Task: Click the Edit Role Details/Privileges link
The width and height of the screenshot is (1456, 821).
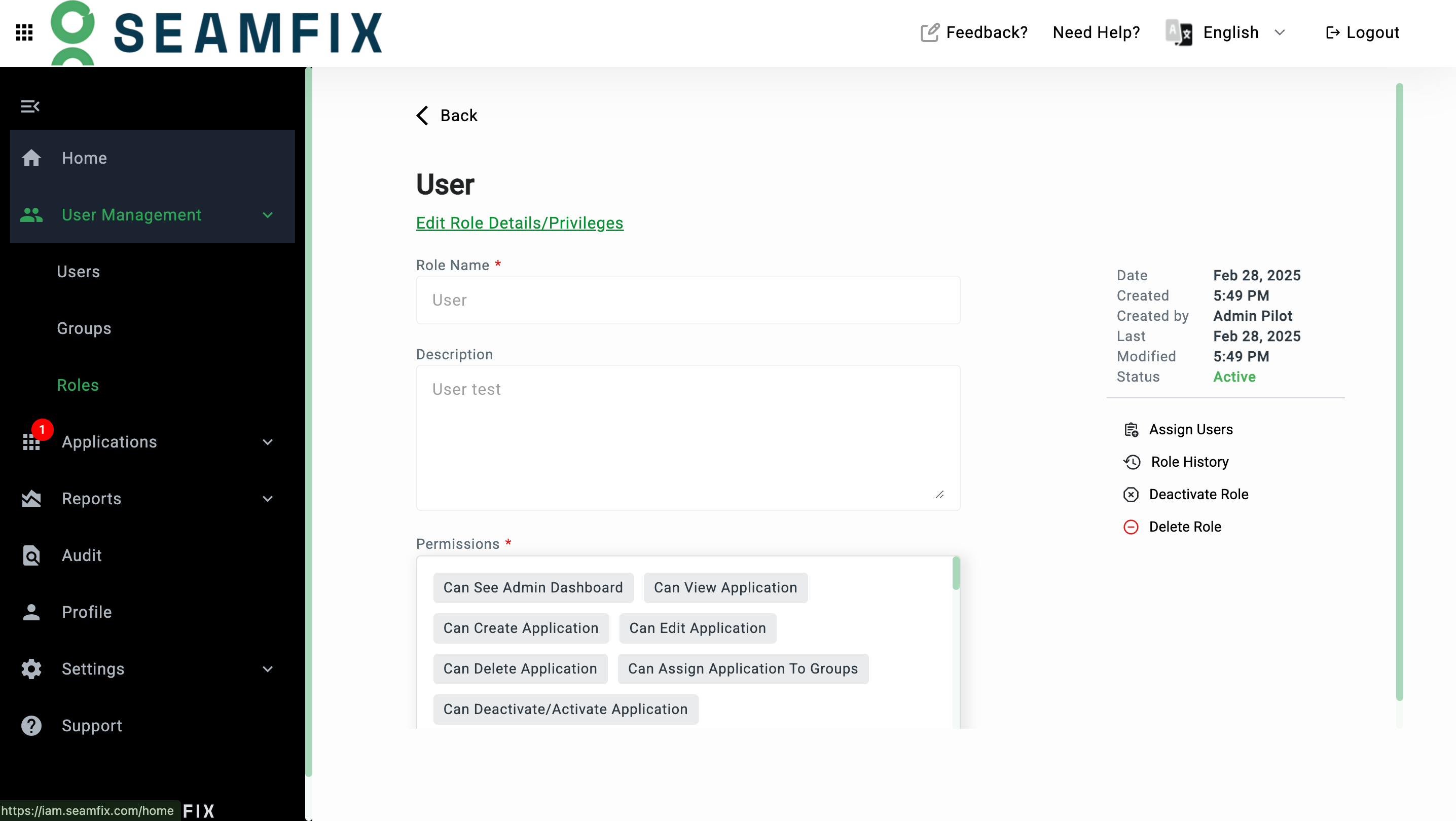Action: pos(519,222)
